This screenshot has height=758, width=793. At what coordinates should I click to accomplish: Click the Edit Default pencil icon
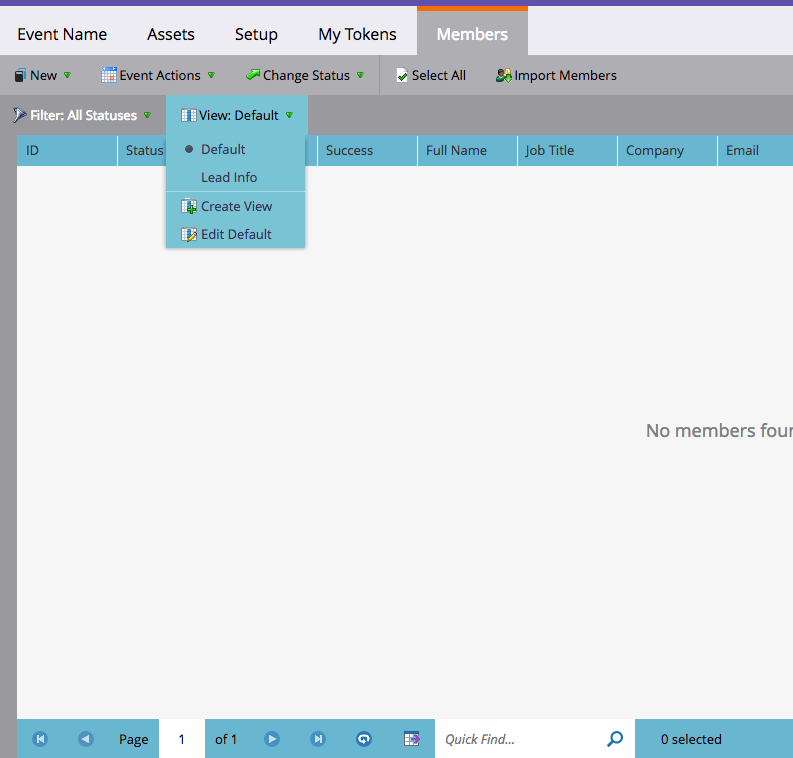tap(189, 235)
